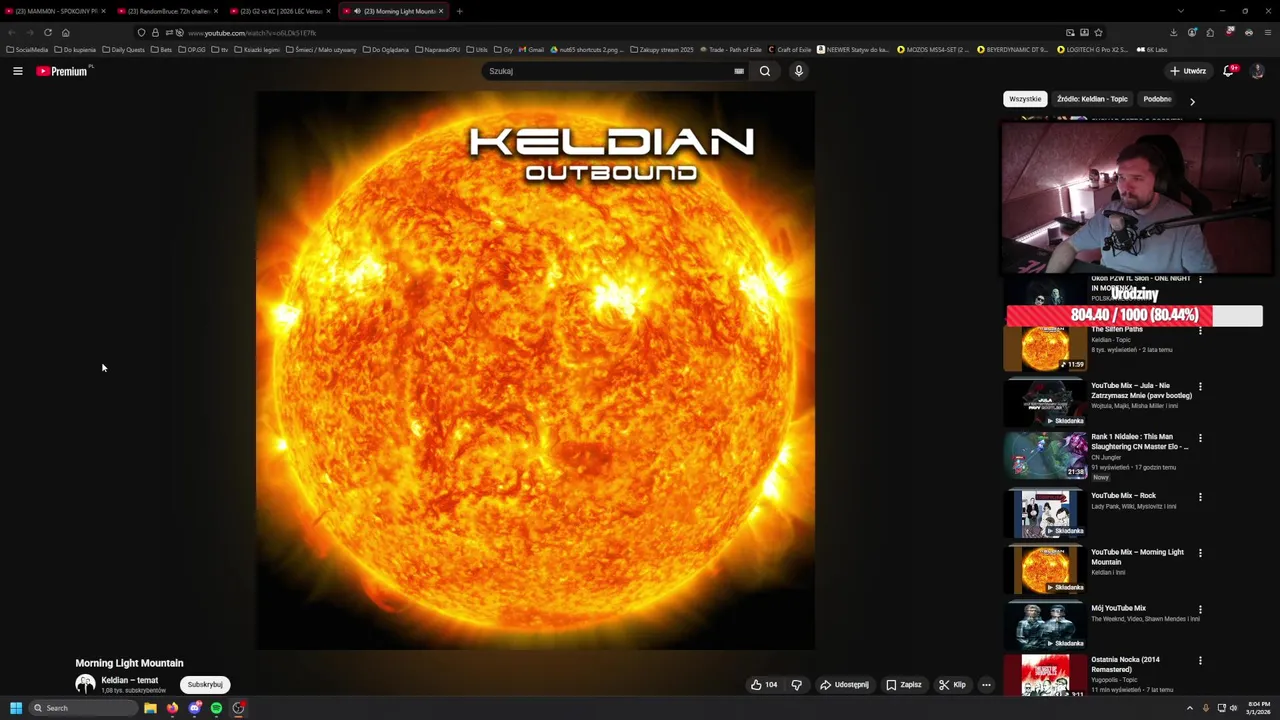
Task: Open taskbar clock showing 8:04 PM
Action: [1257, 708]
